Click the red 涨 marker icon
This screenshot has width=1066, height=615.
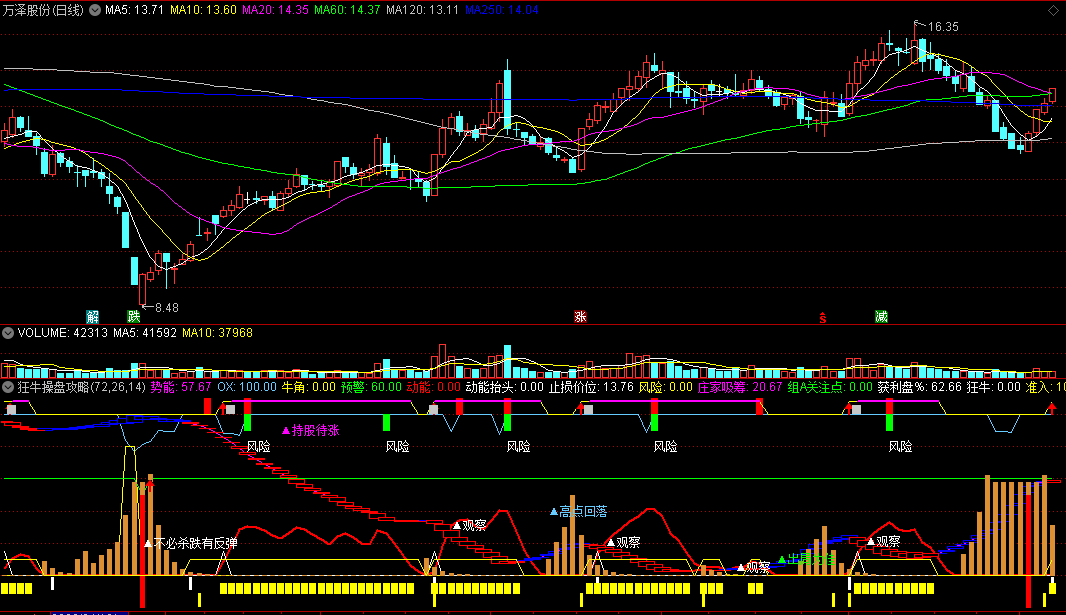click(x=580, y=317)
